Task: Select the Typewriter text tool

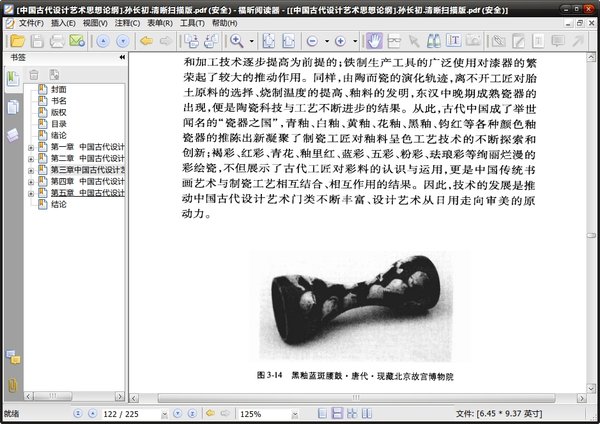Action: click(x=453, y=41)
